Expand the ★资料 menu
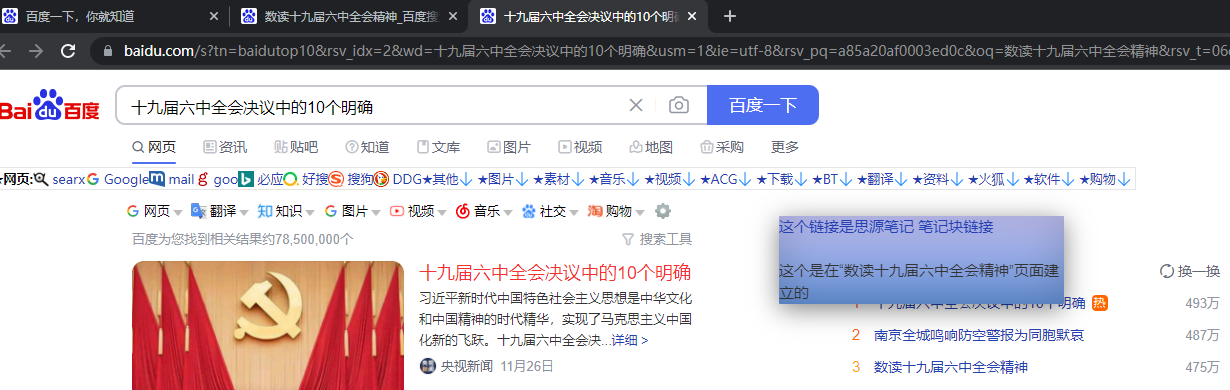 [938, 180]
